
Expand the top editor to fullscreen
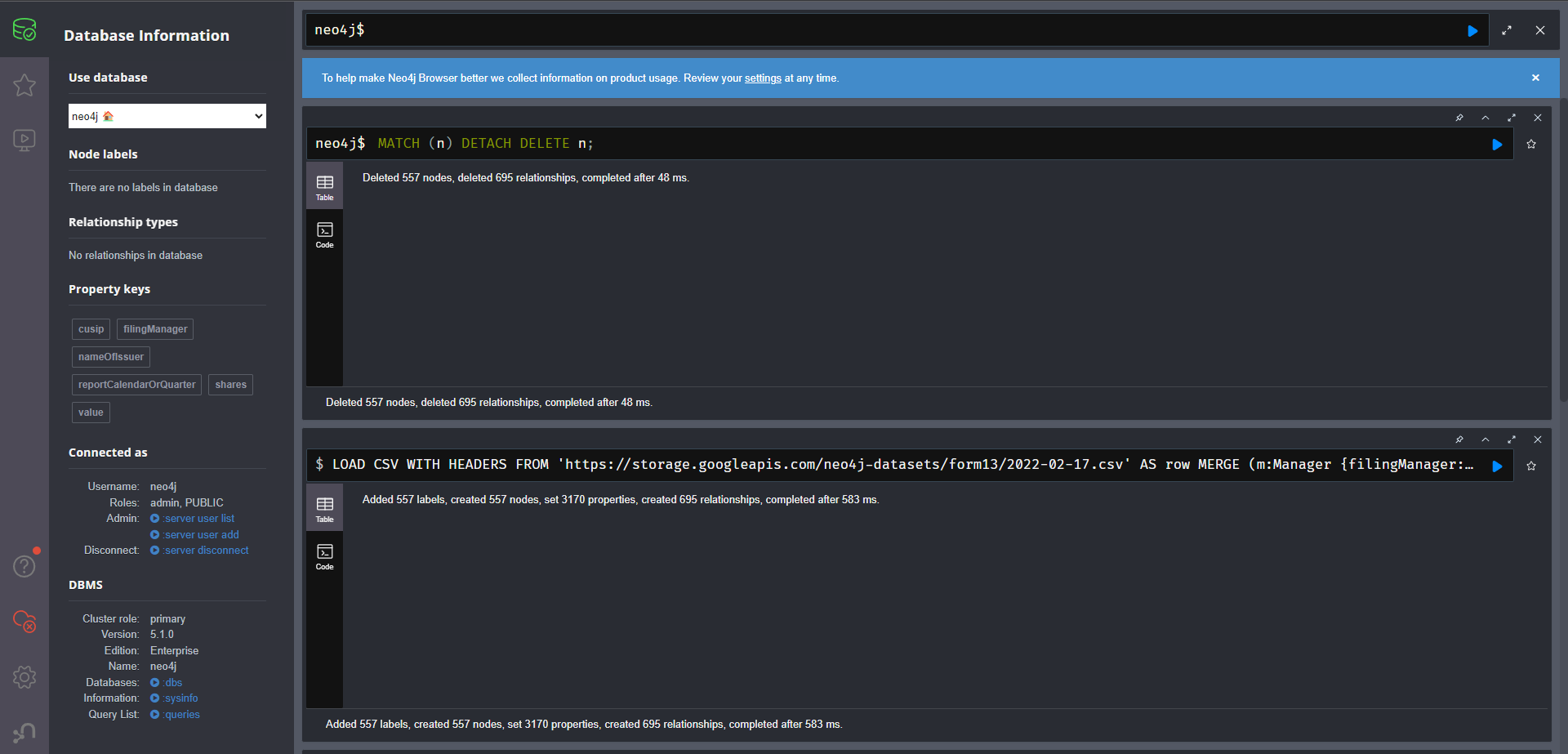coord(1507,30)
